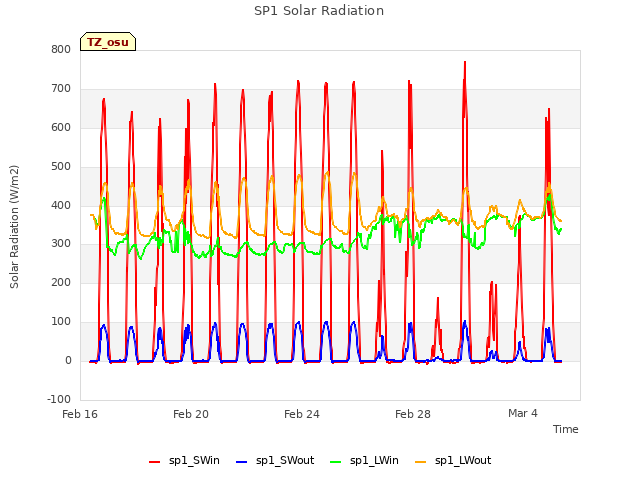Image resolution: width=640 pixels, height=480 pixels.
Task: Toggle the sp1_SWout legend entry
Action: (275, 461)
